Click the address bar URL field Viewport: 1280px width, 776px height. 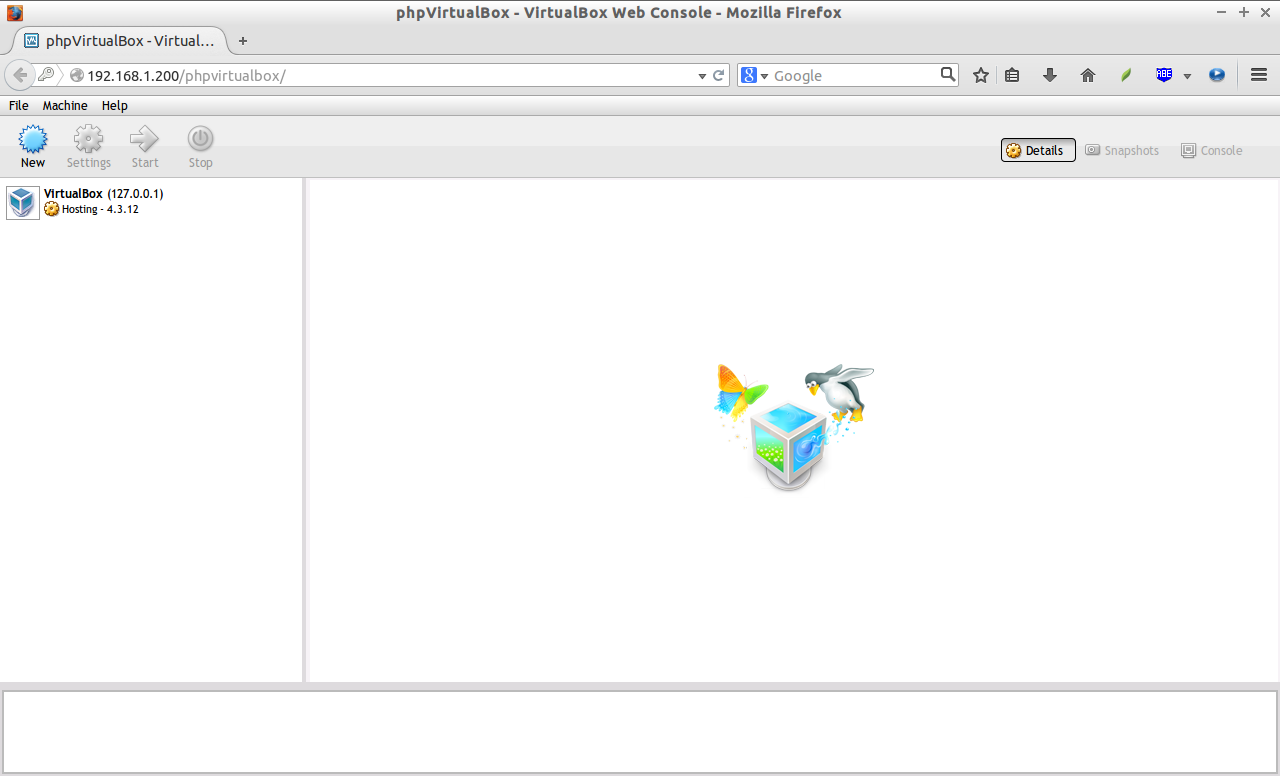tap(390, 75)
